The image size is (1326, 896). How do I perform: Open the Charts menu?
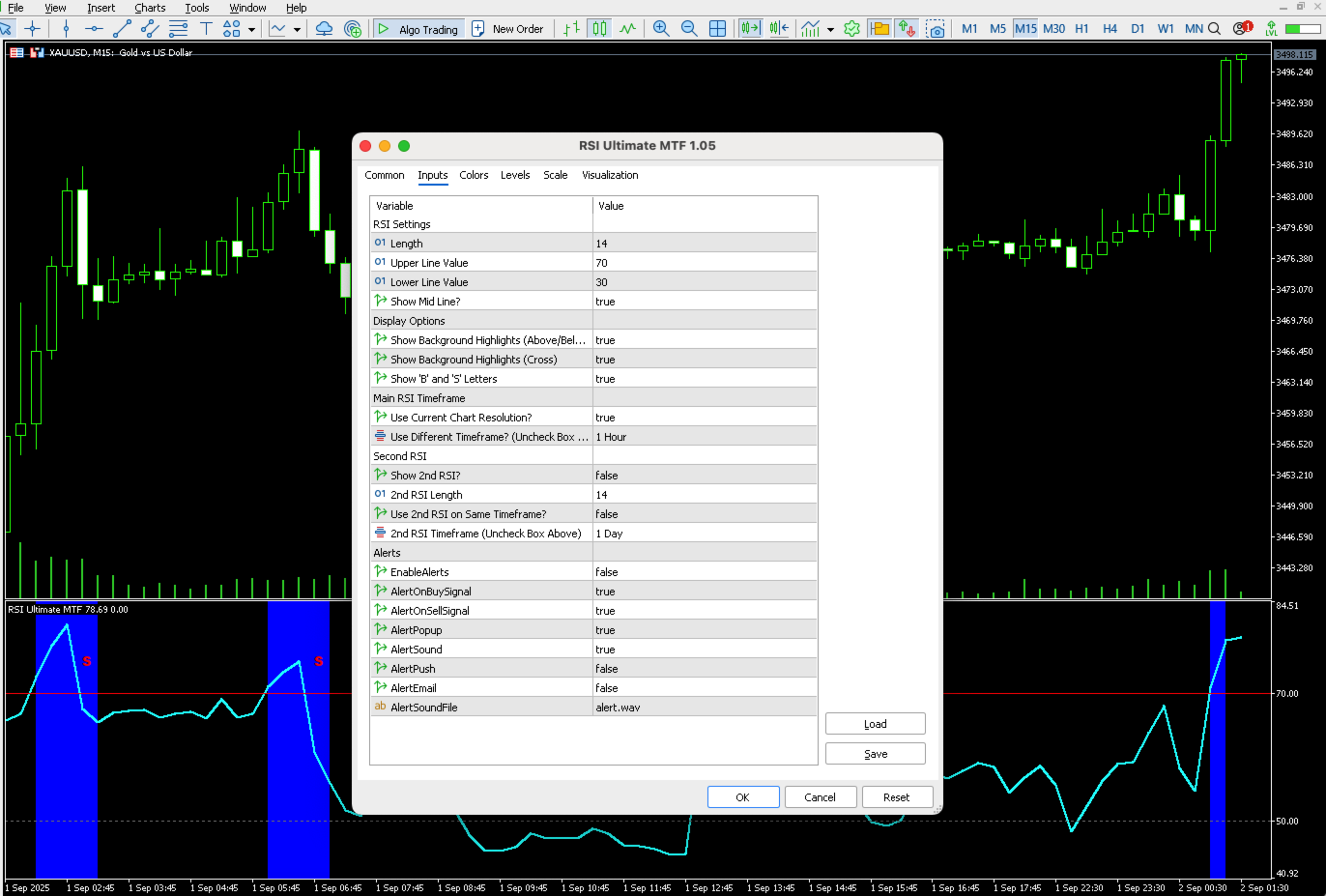coord(150,8)
